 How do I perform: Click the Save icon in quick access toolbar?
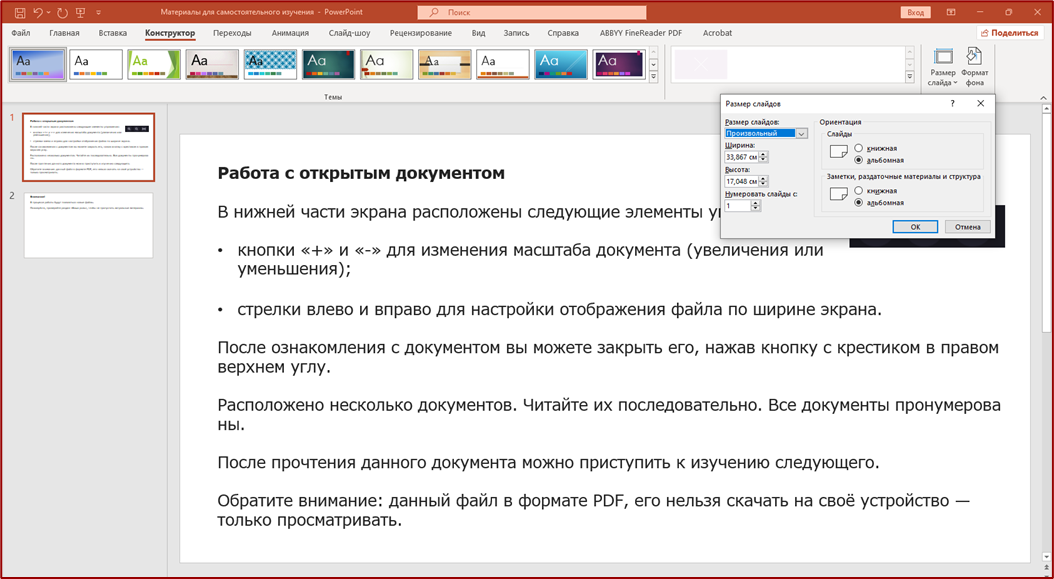(x=19, y=13)
